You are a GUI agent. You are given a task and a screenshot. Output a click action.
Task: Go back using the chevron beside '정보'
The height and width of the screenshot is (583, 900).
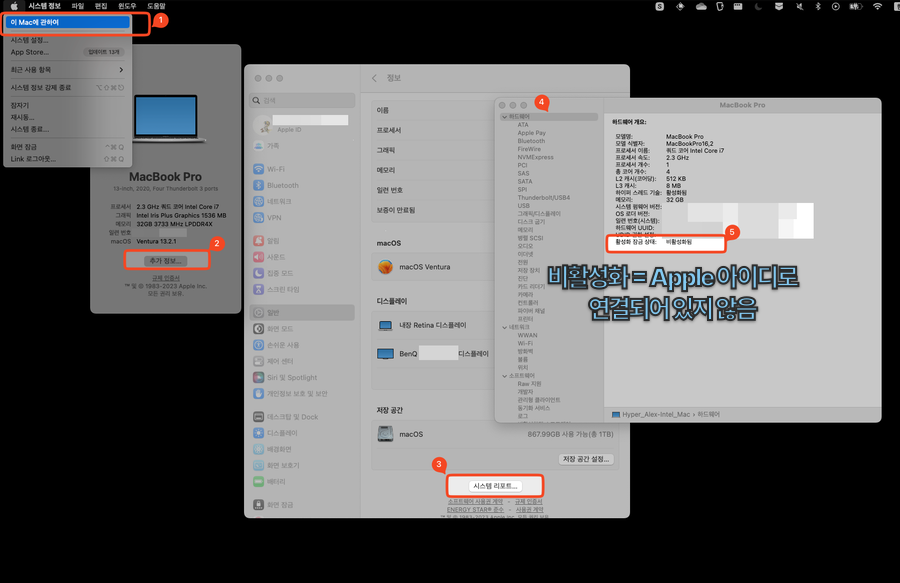pos(374,78)
